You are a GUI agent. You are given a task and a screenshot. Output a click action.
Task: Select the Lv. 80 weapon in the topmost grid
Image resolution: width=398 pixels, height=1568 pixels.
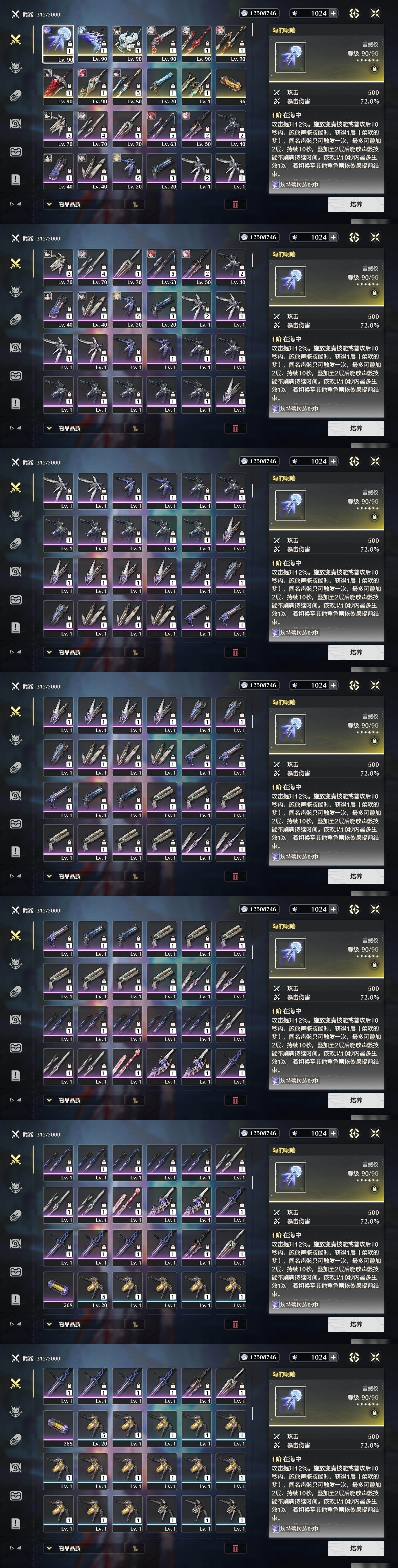pos(127,86)
